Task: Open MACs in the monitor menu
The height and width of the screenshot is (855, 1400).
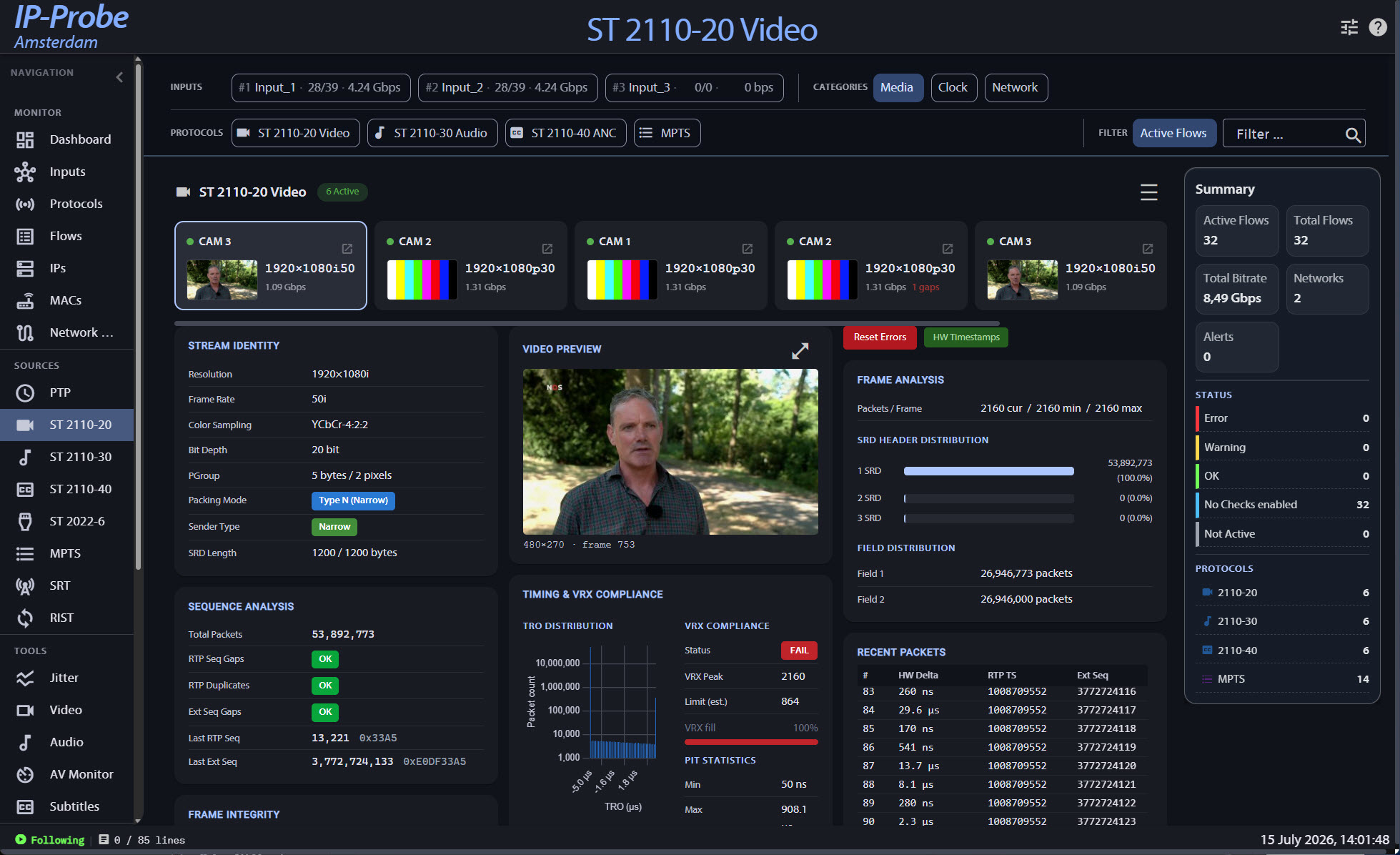Action: click(66, 300)
